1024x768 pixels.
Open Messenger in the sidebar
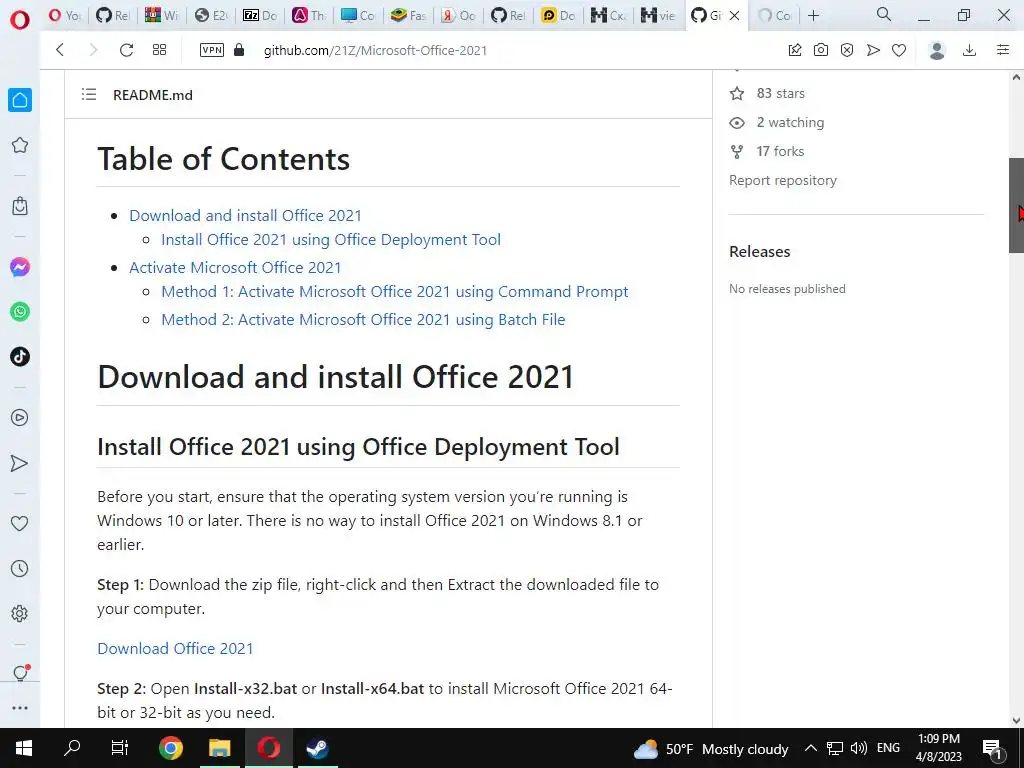coord(20,267)
